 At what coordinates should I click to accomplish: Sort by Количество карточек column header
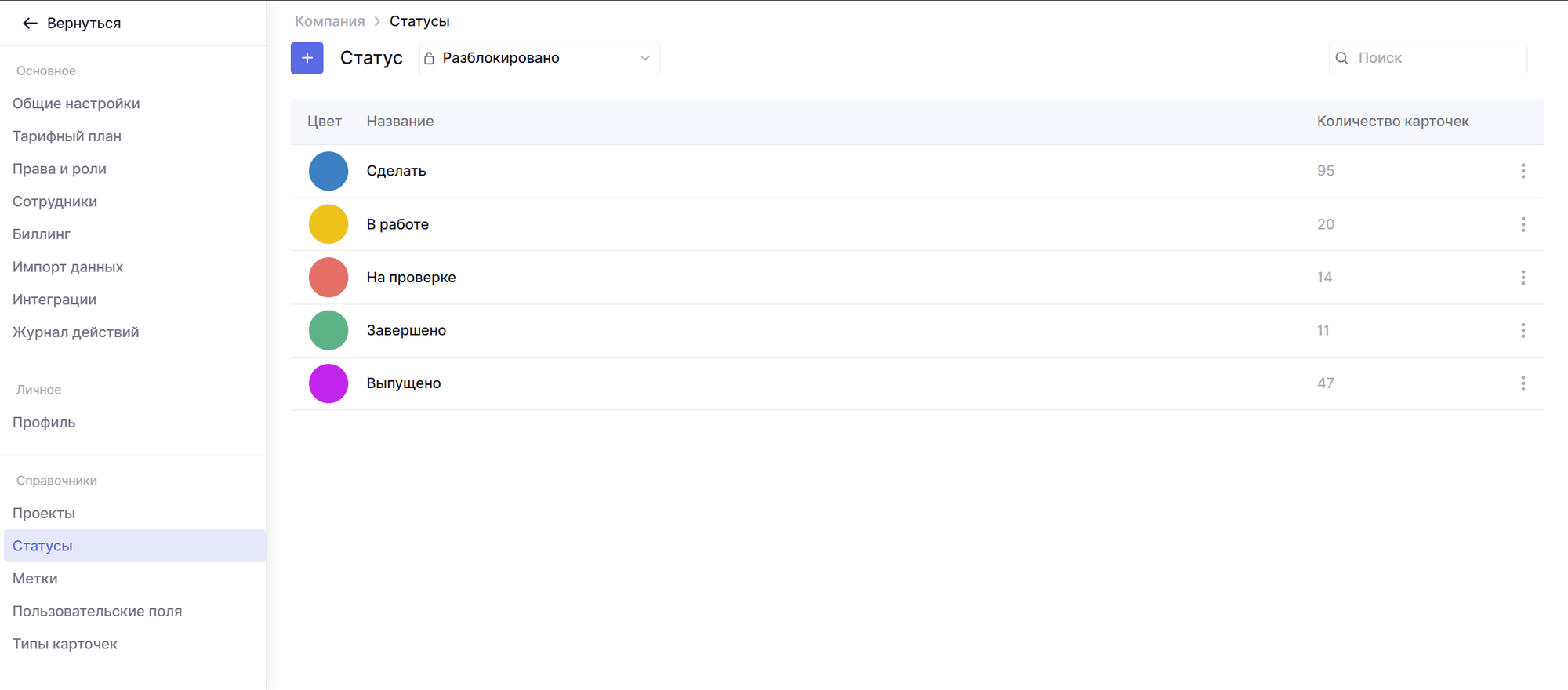point(1392,122)
